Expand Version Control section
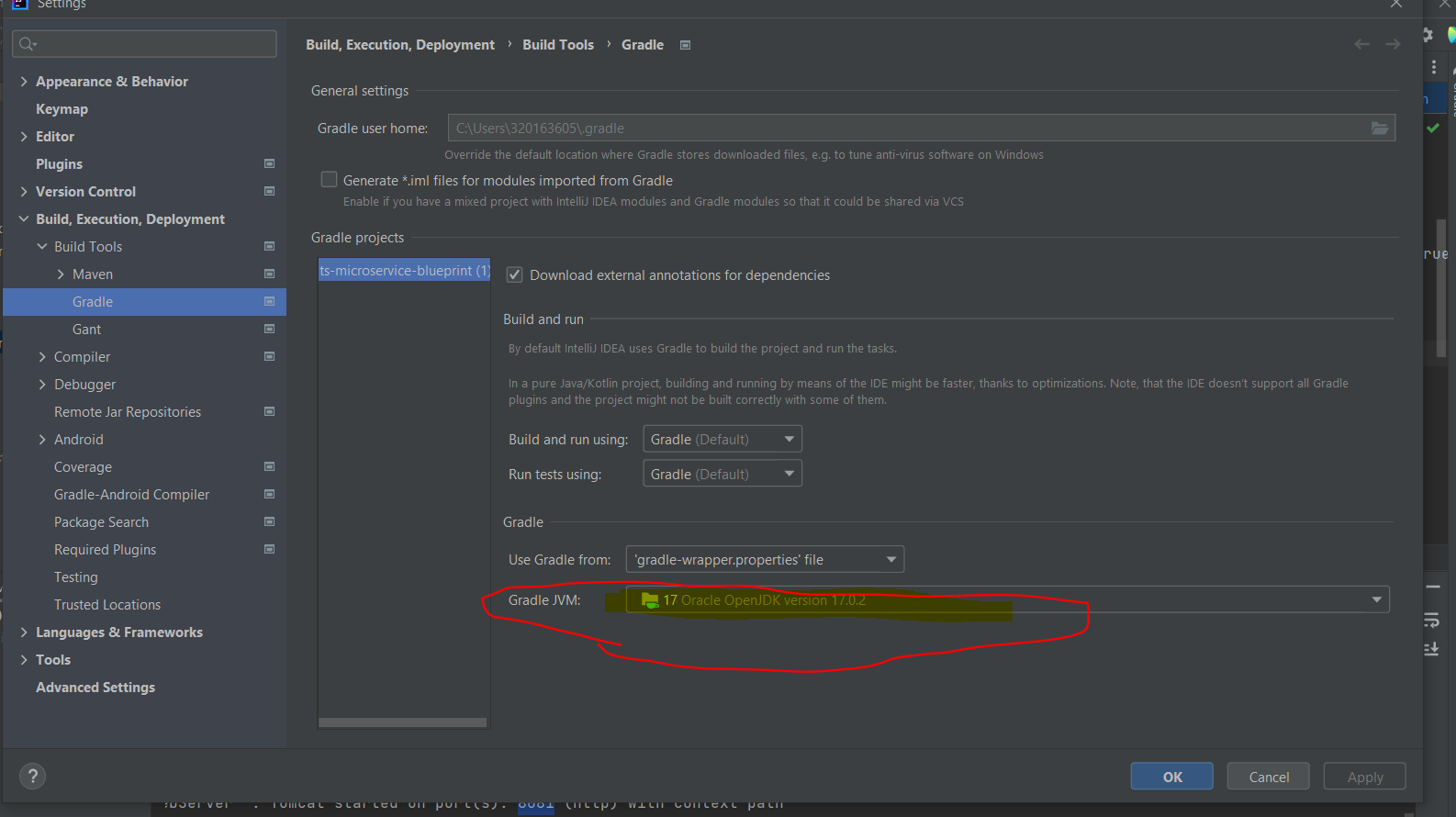The width and height of the screenshot is (1456, 817). 24,192
